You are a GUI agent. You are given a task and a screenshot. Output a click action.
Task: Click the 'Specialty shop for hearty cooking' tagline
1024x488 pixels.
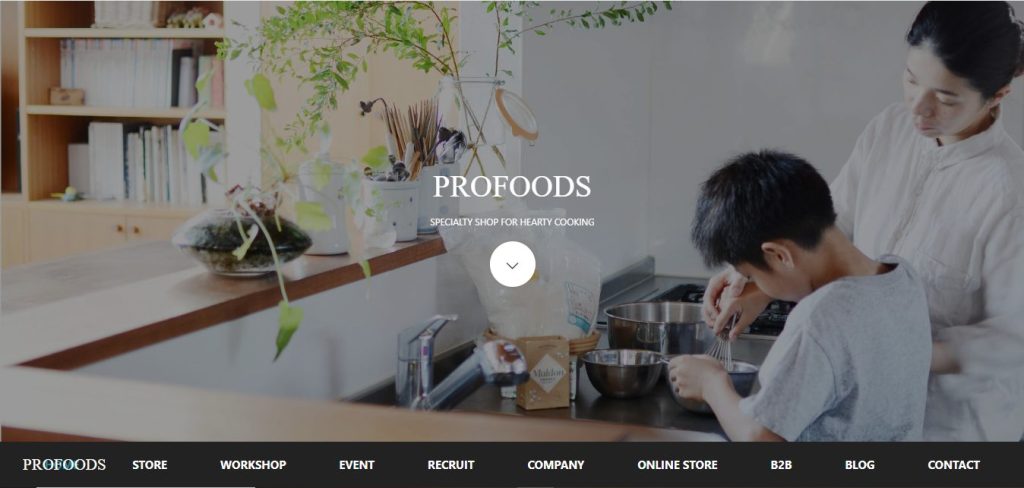click(x=512, y=222)
